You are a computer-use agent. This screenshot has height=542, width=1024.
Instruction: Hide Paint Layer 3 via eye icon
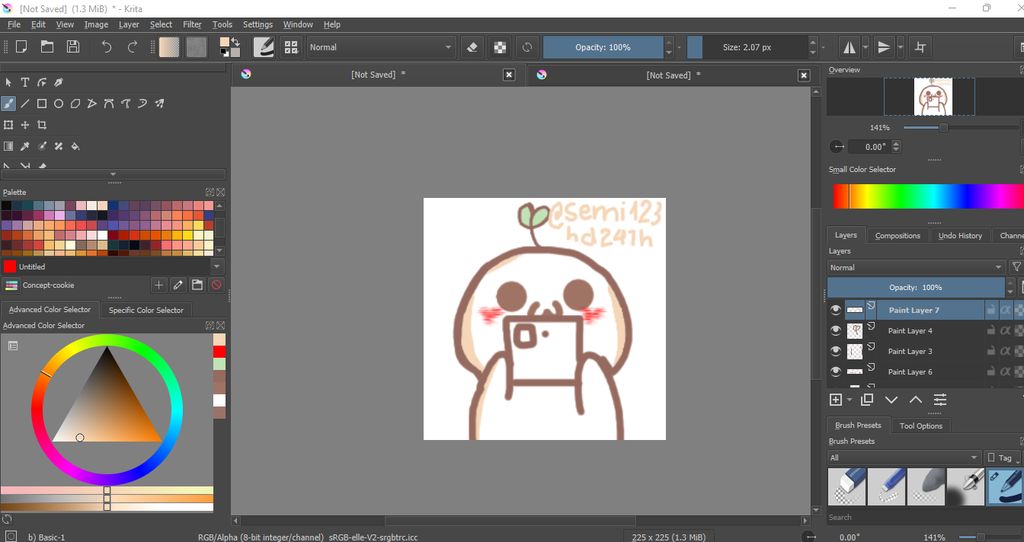click(x=835, y=351)
